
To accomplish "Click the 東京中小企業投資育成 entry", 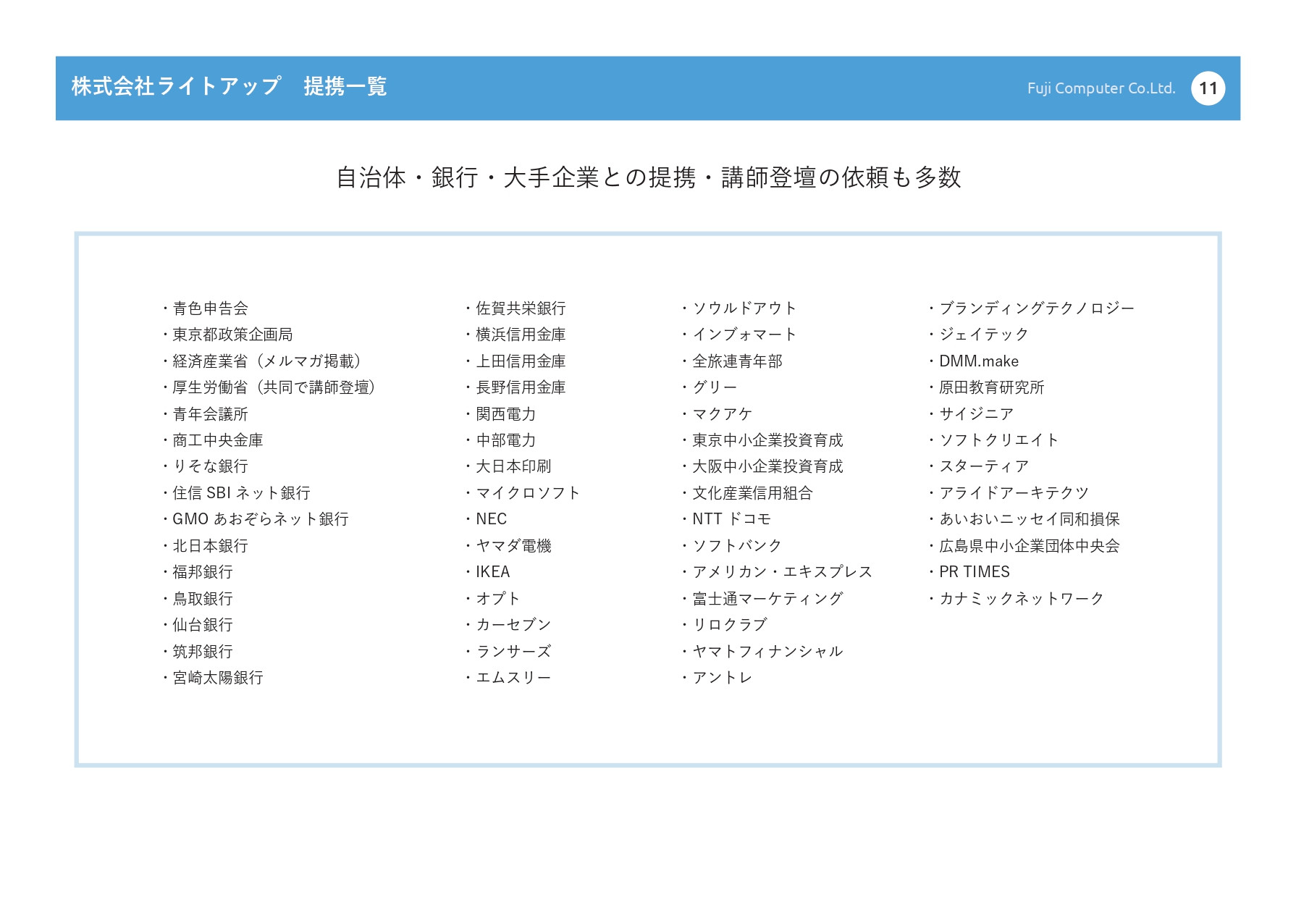I will (x=762, y=440).
